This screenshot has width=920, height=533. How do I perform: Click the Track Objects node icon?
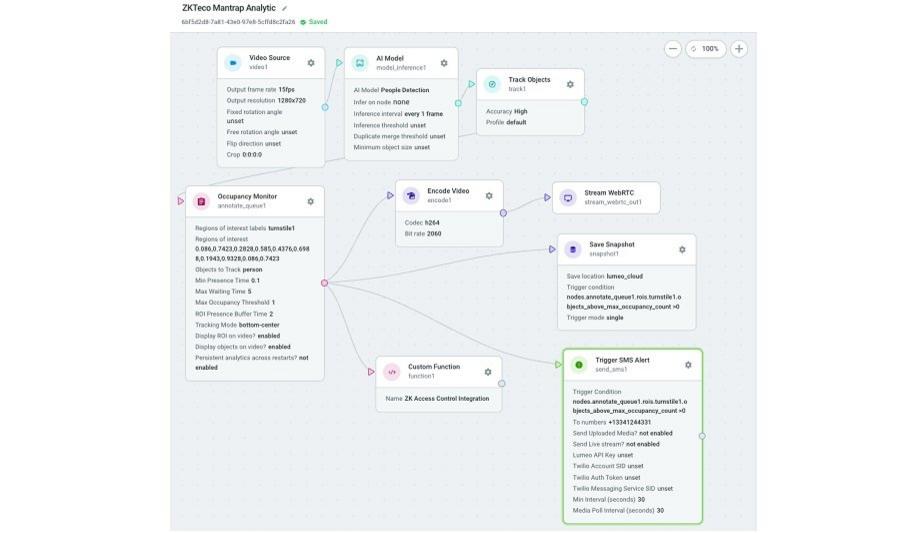click(492, 84)
